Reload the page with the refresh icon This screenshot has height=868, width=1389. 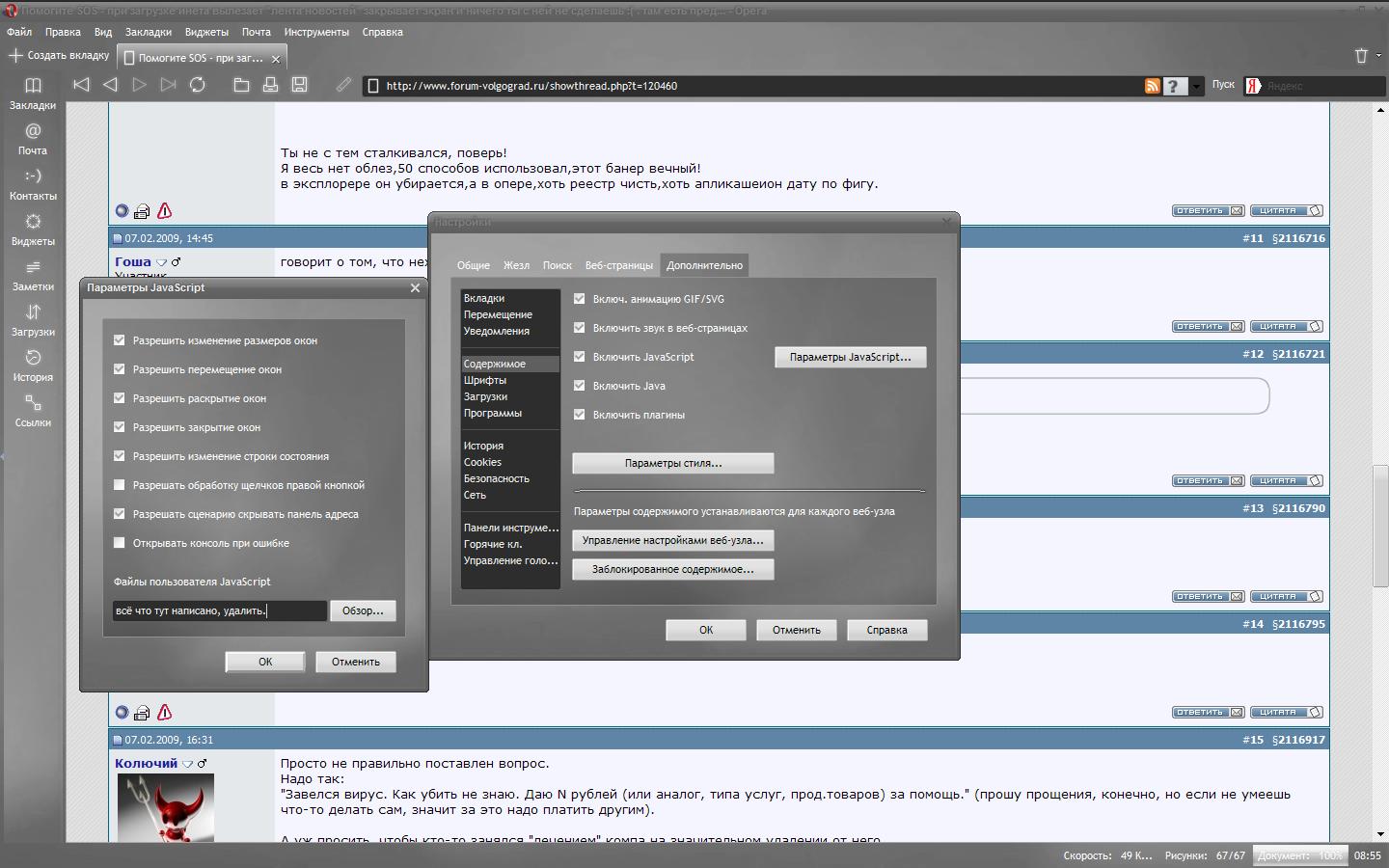point(198,85)
